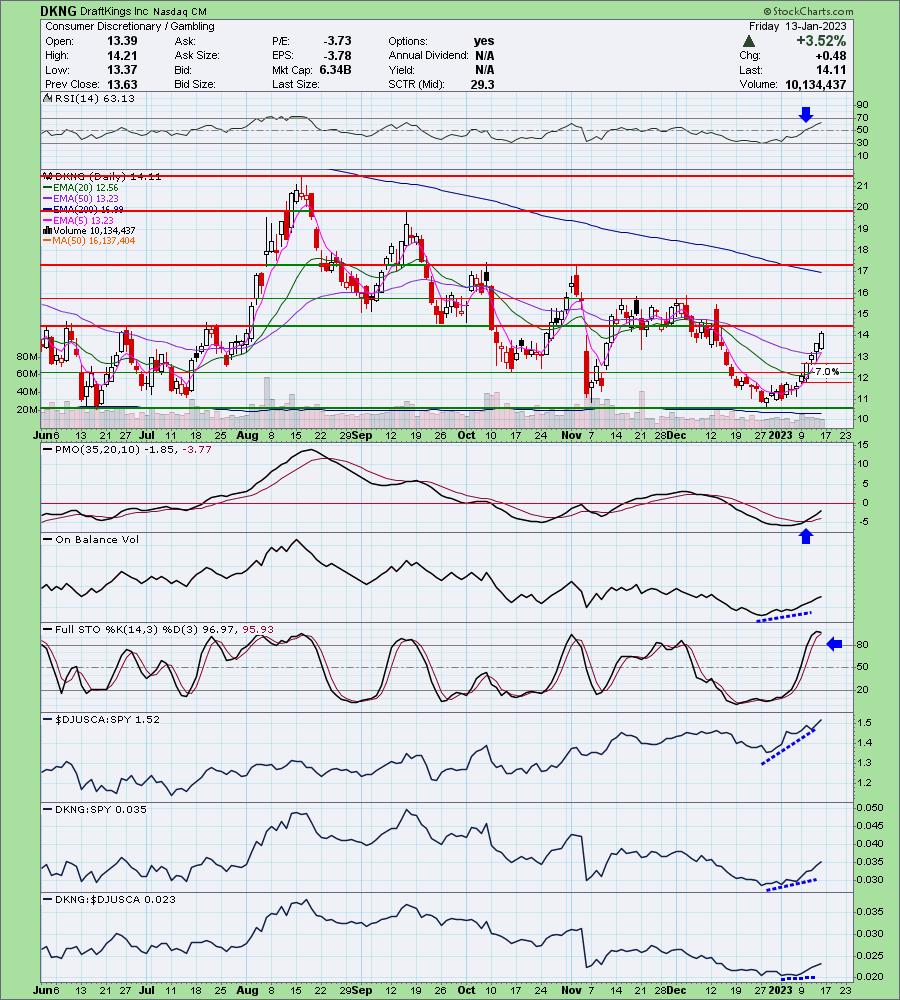Click the High value 14.21
The image size is (900, 1000).
(x=122, y=55)
